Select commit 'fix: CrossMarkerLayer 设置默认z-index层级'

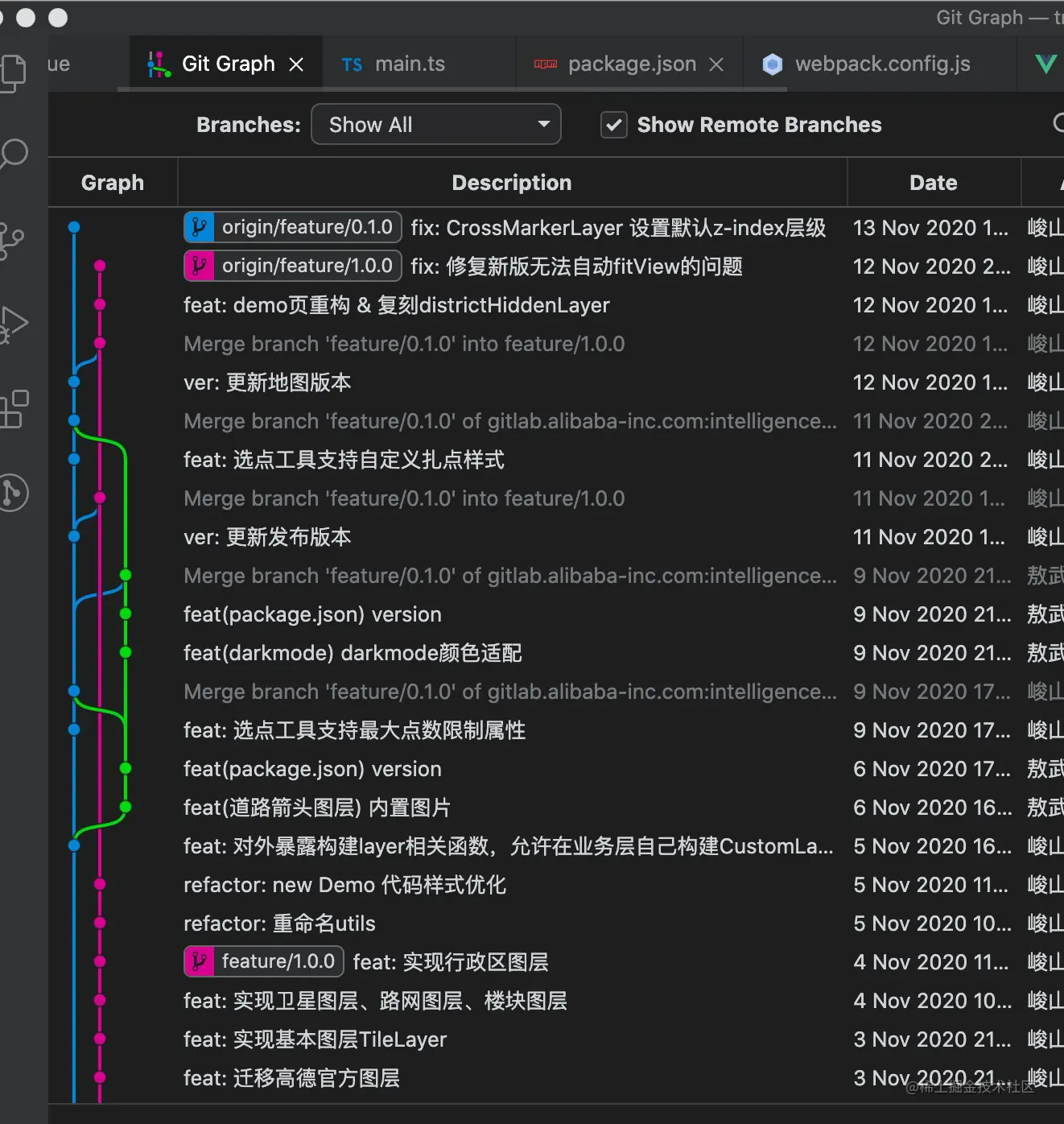click(618, 228)
